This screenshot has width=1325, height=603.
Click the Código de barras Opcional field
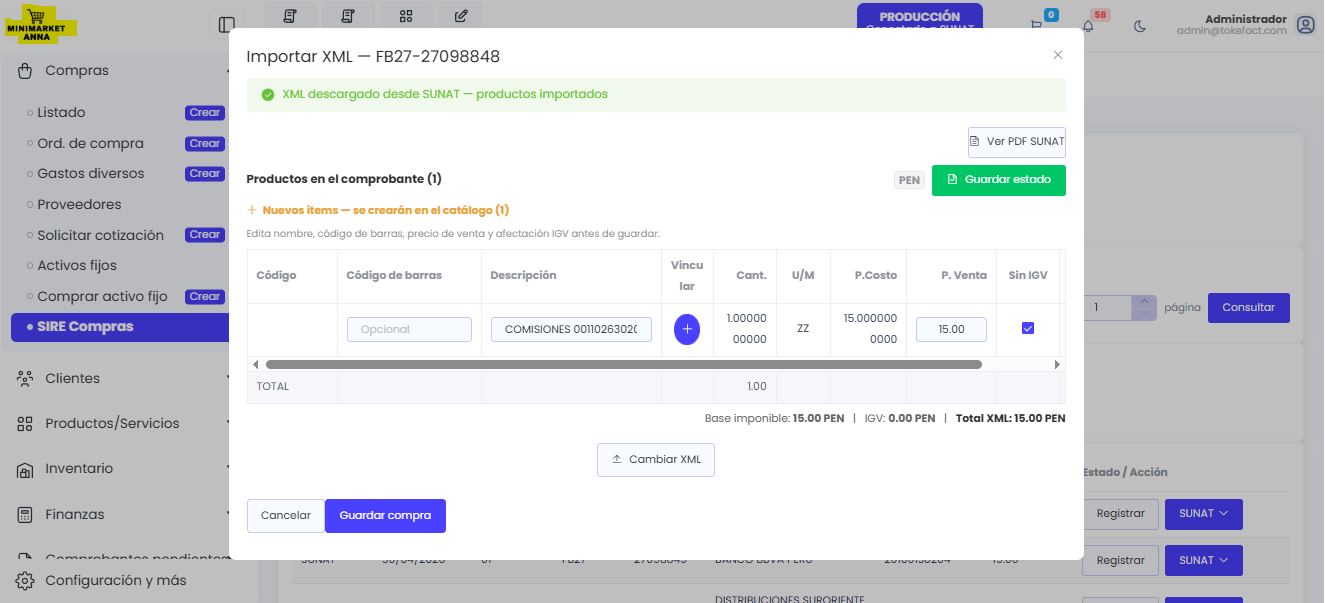(x=409, y=329)
